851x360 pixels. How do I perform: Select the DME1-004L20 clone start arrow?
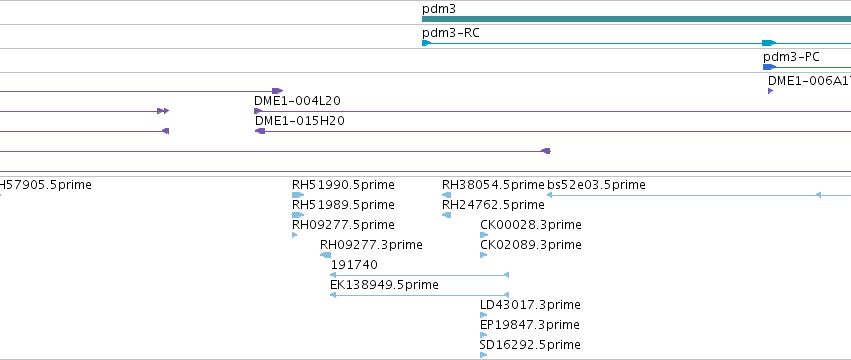coord(258,111)
